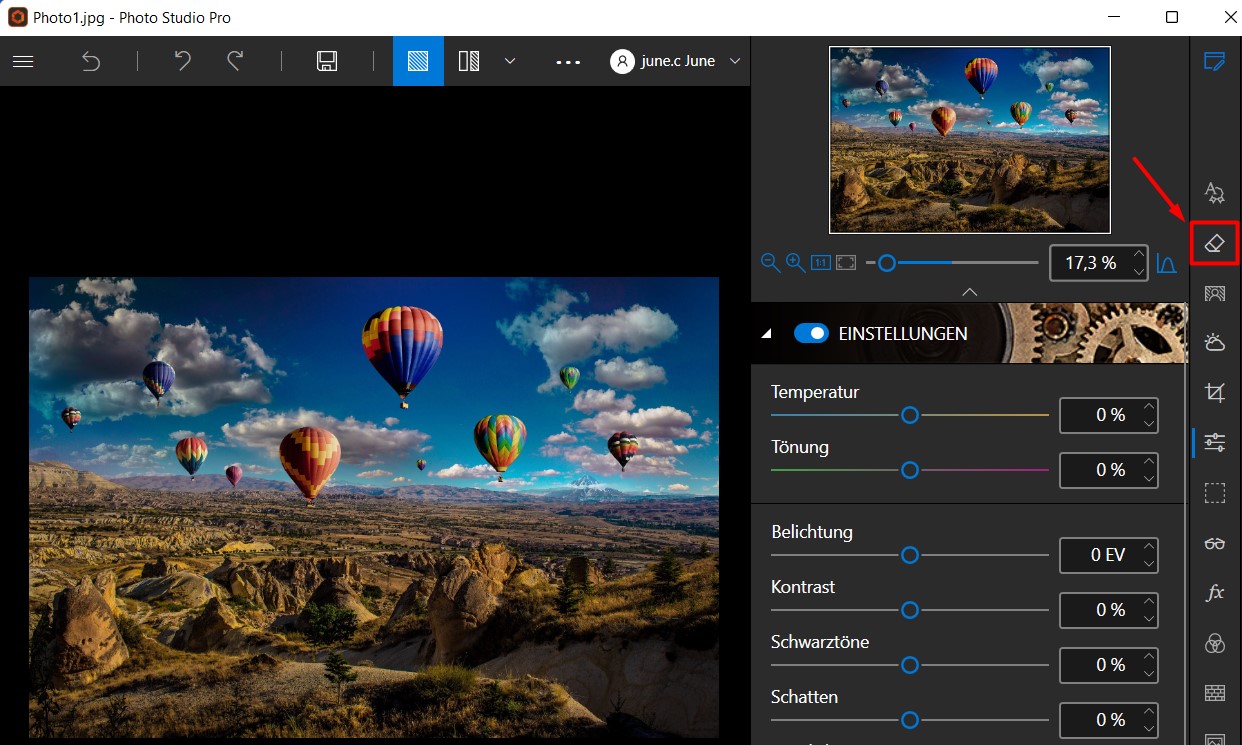Collapse the navigator panel with the chevron

(x=969, y=291)
